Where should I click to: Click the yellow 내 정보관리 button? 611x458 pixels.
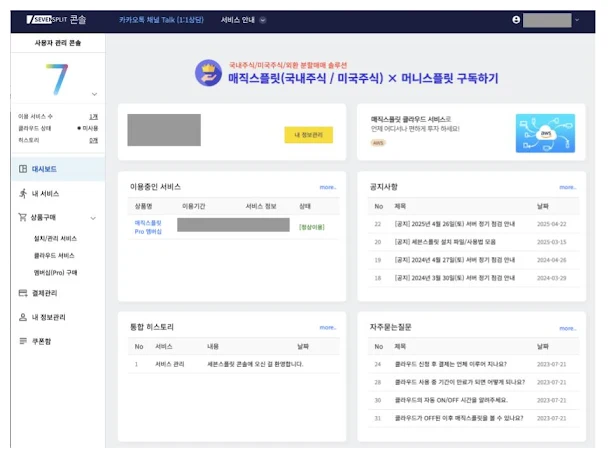click(x=308, y=135)
